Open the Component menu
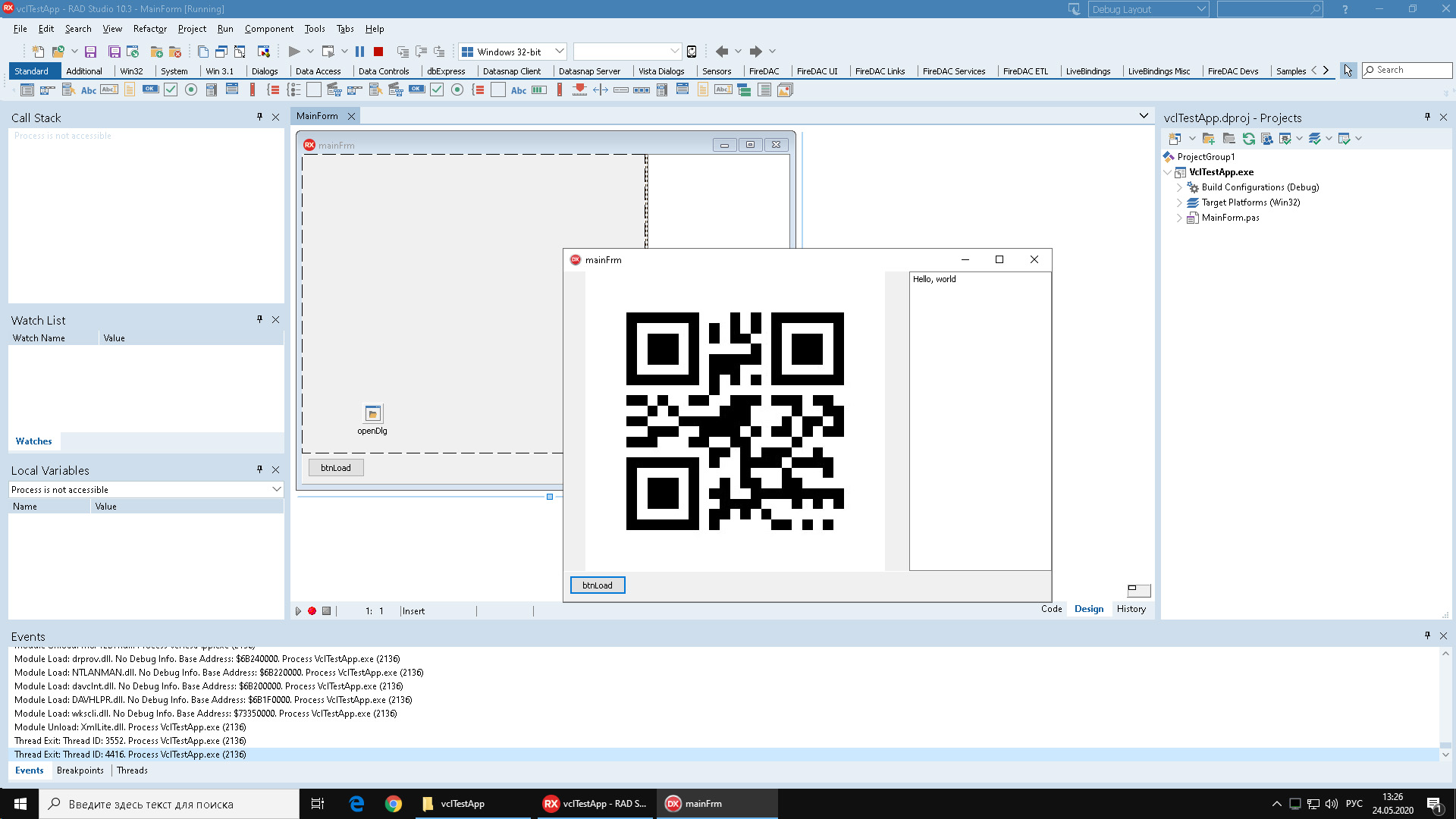Image resolution: width=1456 pixels, height=819 pixels. point(269,29)
